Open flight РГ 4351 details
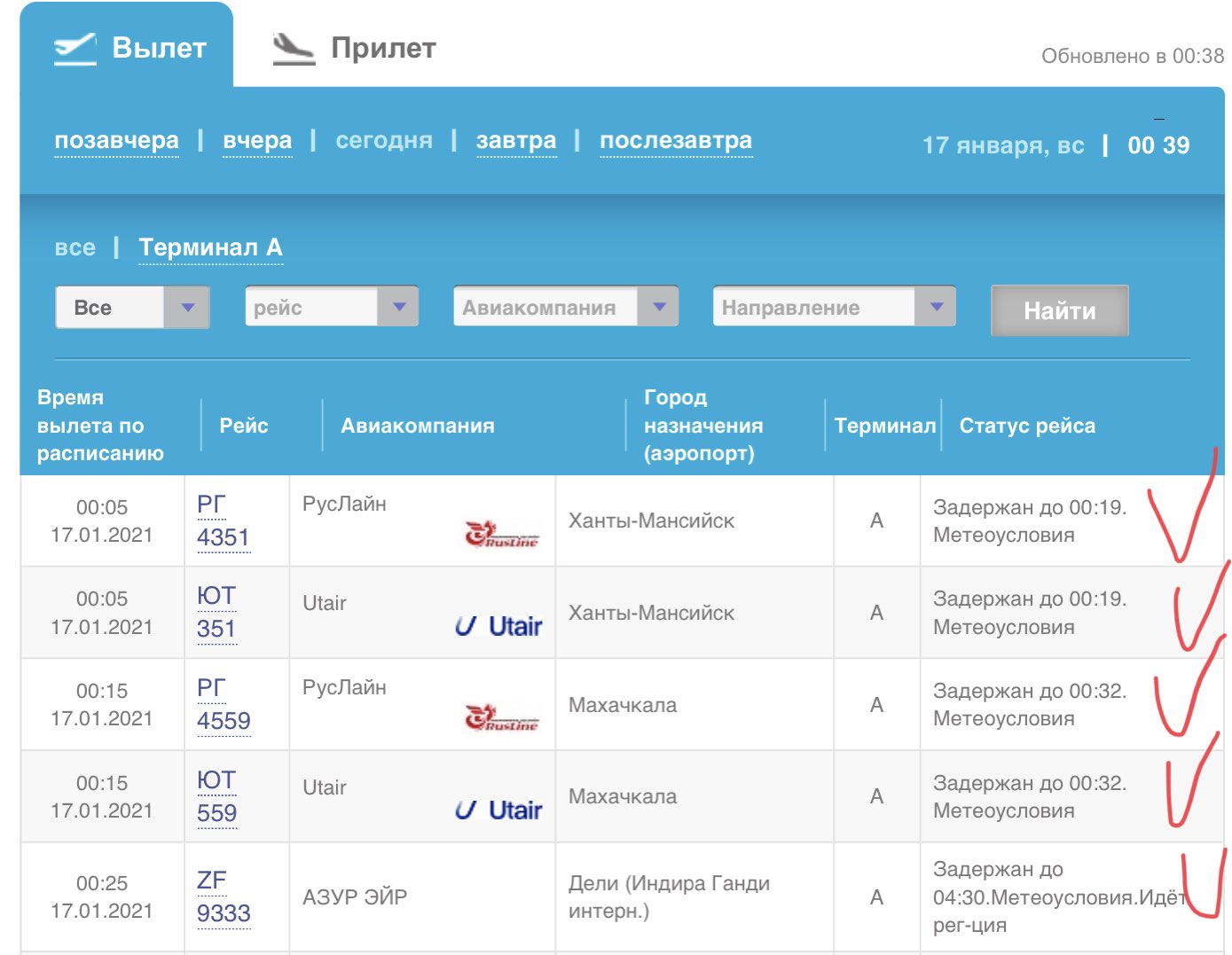Image resolution: width=1232 pixels, height=955 pixels. click(x=224, y=521)
